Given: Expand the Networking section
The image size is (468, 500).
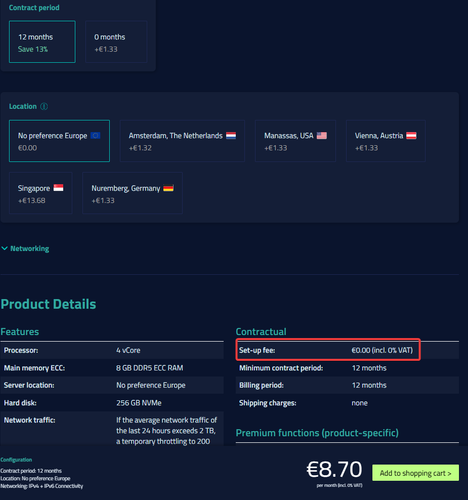Looking at the screenshot, I should coord(30,249).
